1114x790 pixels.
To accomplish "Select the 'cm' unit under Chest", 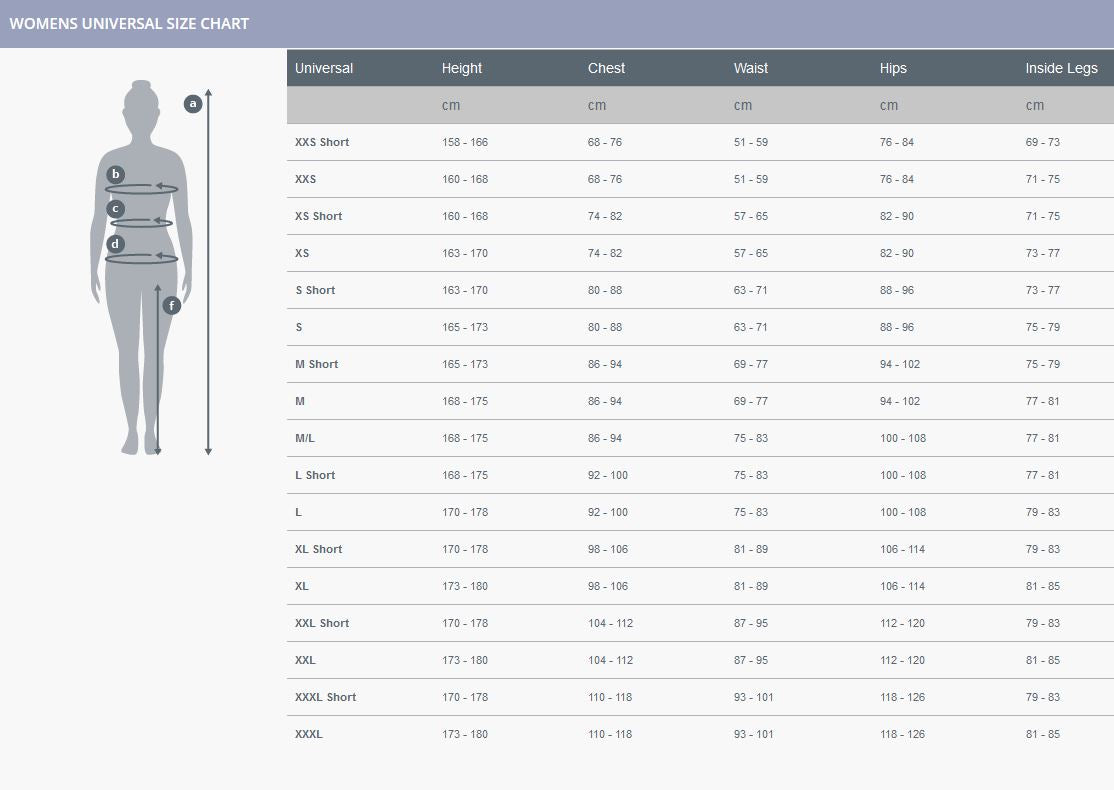I will (x=597, y=105).
